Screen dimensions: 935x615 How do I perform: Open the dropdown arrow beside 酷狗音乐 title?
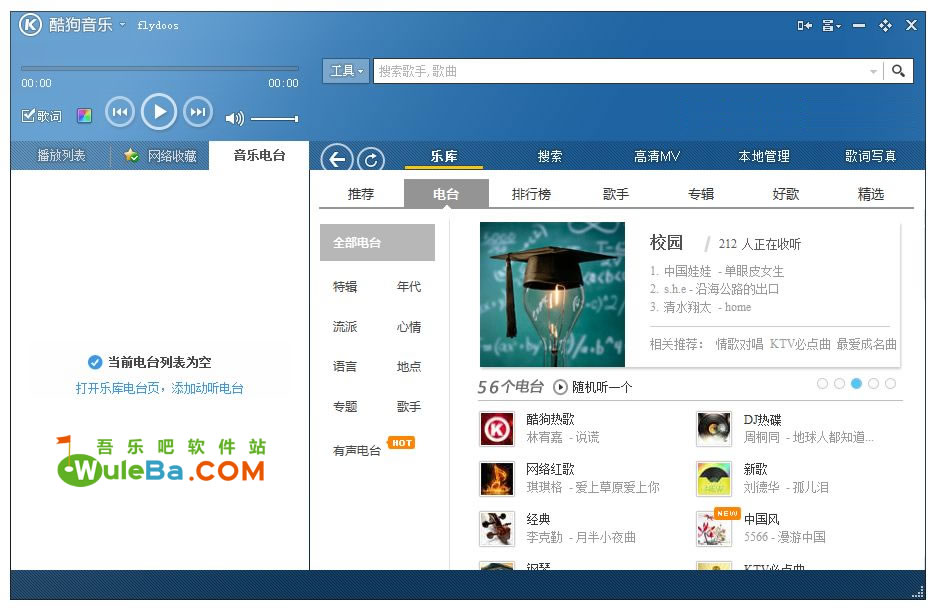pyautogui.click(x=122, y=24)
